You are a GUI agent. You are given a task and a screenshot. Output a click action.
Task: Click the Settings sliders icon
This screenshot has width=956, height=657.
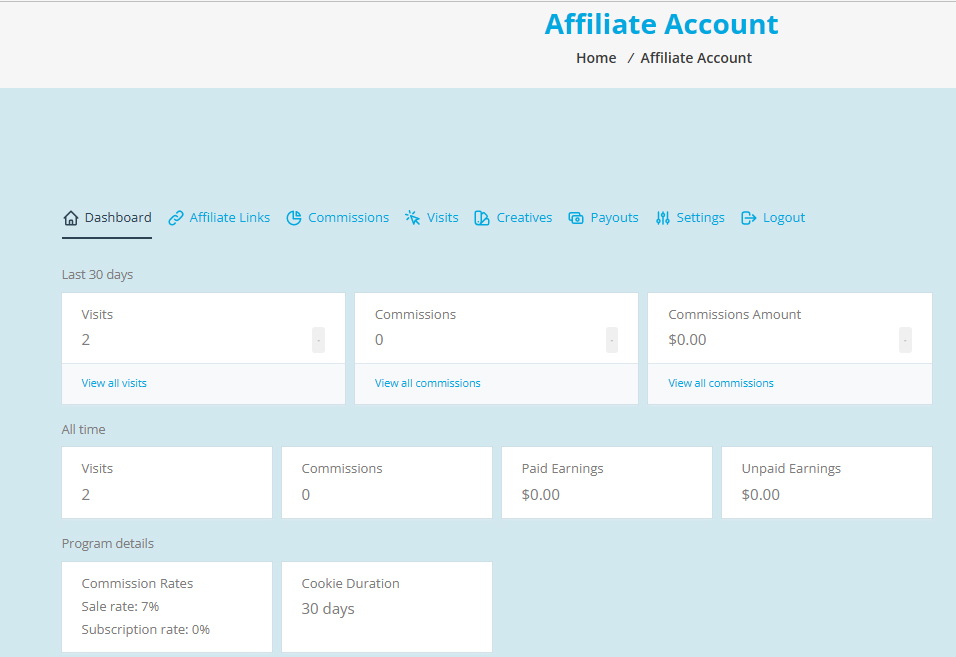(663, 218)
